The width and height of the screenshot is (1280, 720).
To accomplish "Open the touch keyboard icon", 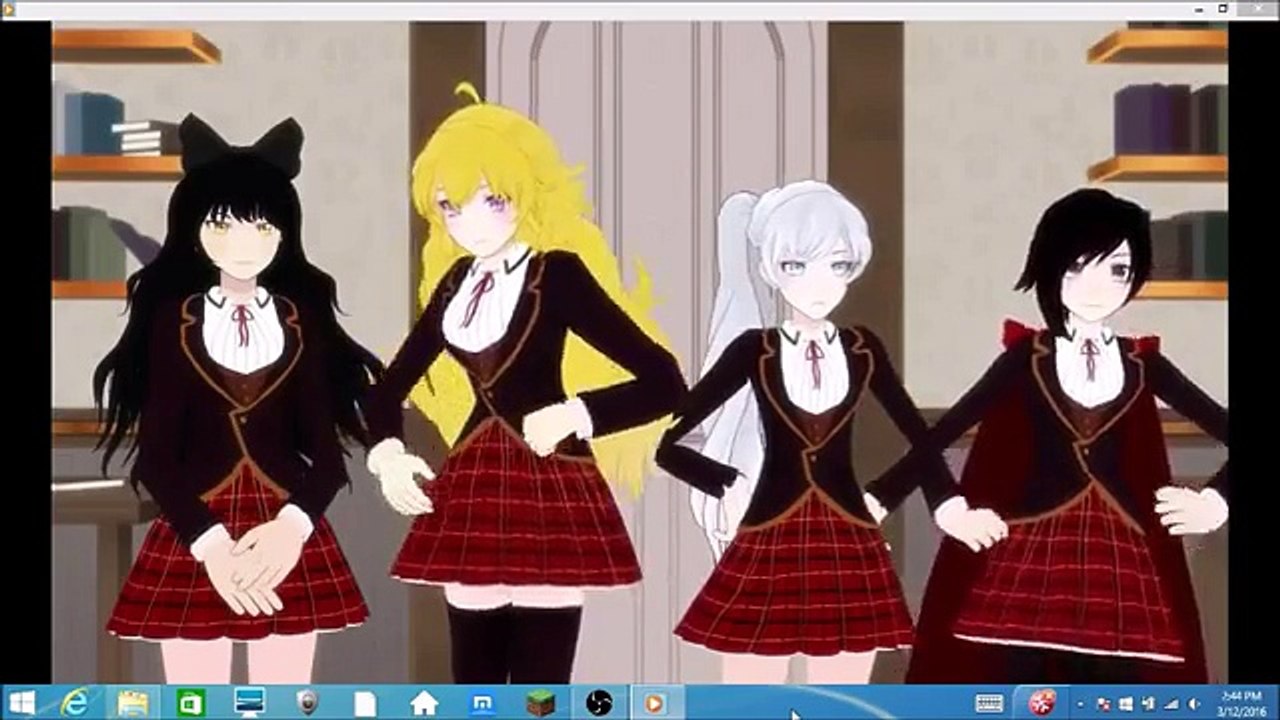I will tap(989, 703).
